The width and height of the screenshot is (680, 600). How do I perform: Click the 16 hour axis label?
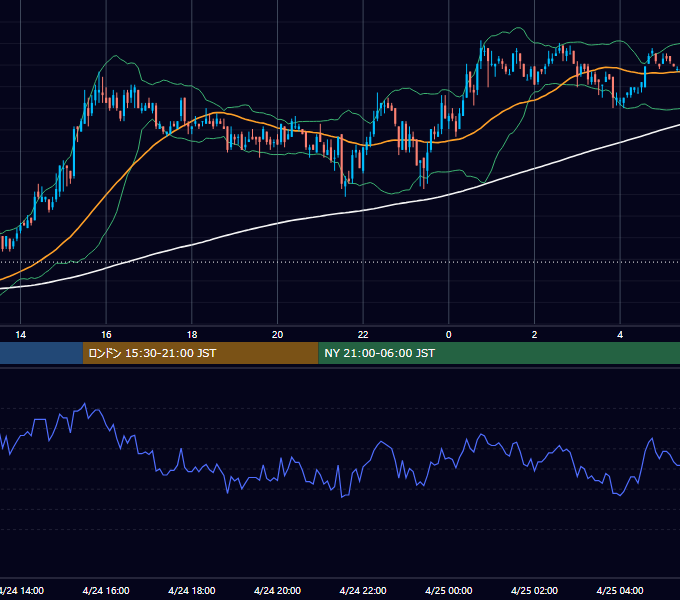coord(106,335)
